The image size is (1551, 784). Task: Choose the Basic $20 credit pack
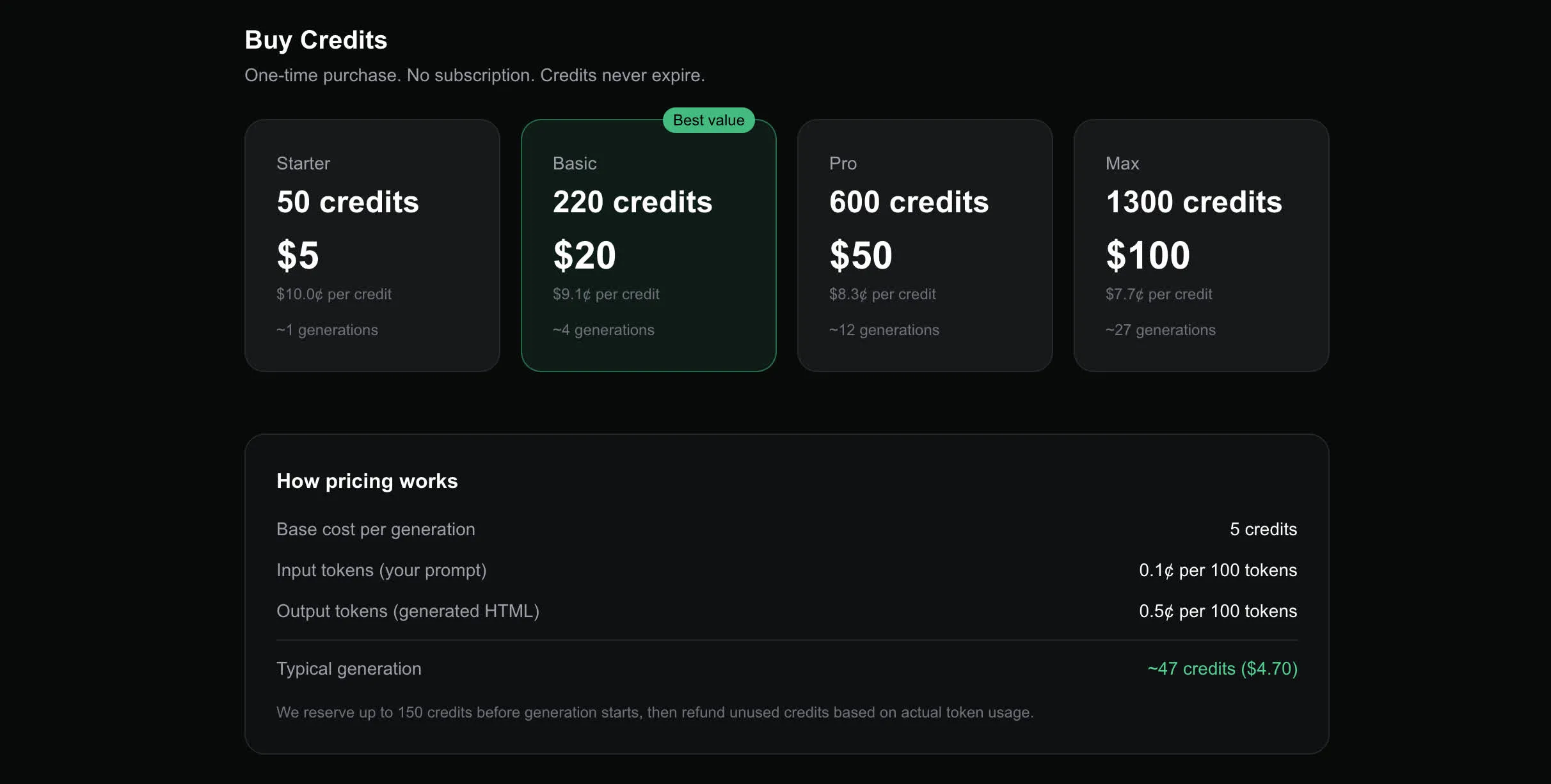point(648,245)
